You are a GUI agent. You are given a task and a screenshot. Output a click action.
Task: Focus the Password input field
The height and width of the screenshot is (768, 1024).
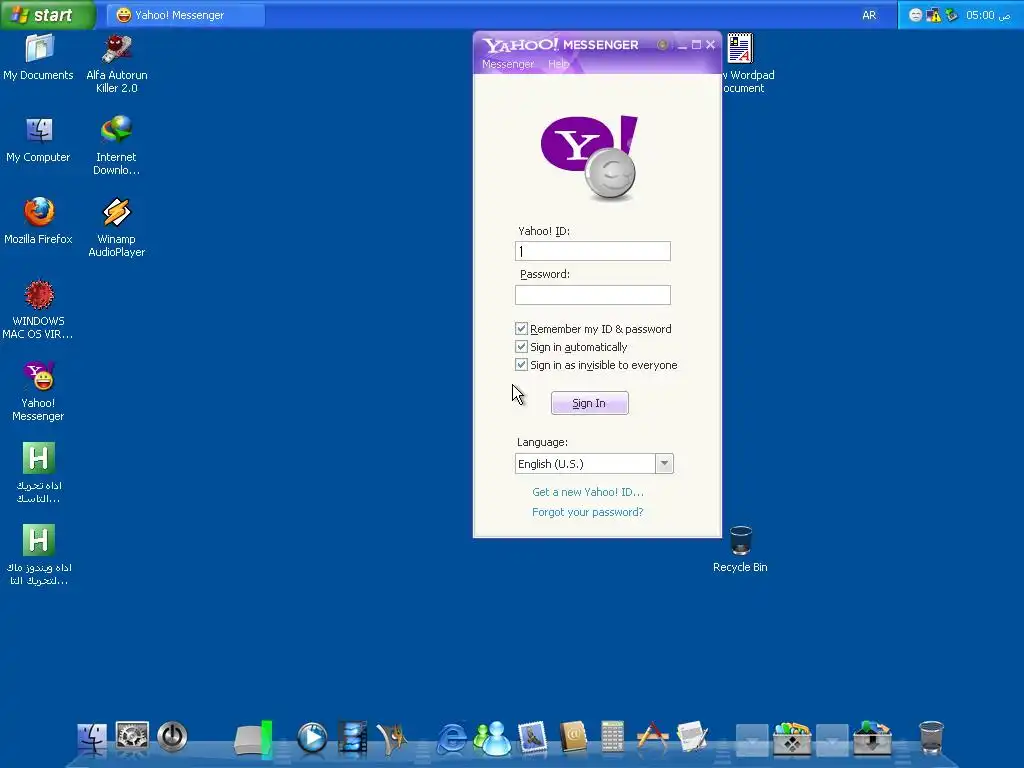point(593,295)
